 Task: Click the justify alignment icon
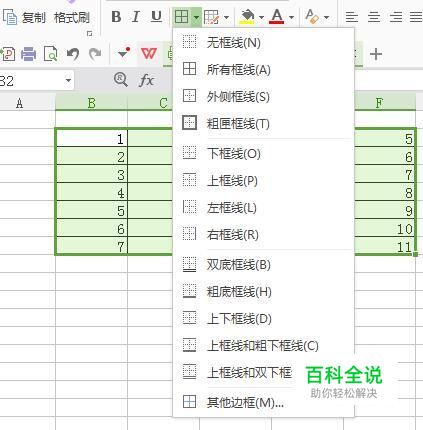[416, 17]
